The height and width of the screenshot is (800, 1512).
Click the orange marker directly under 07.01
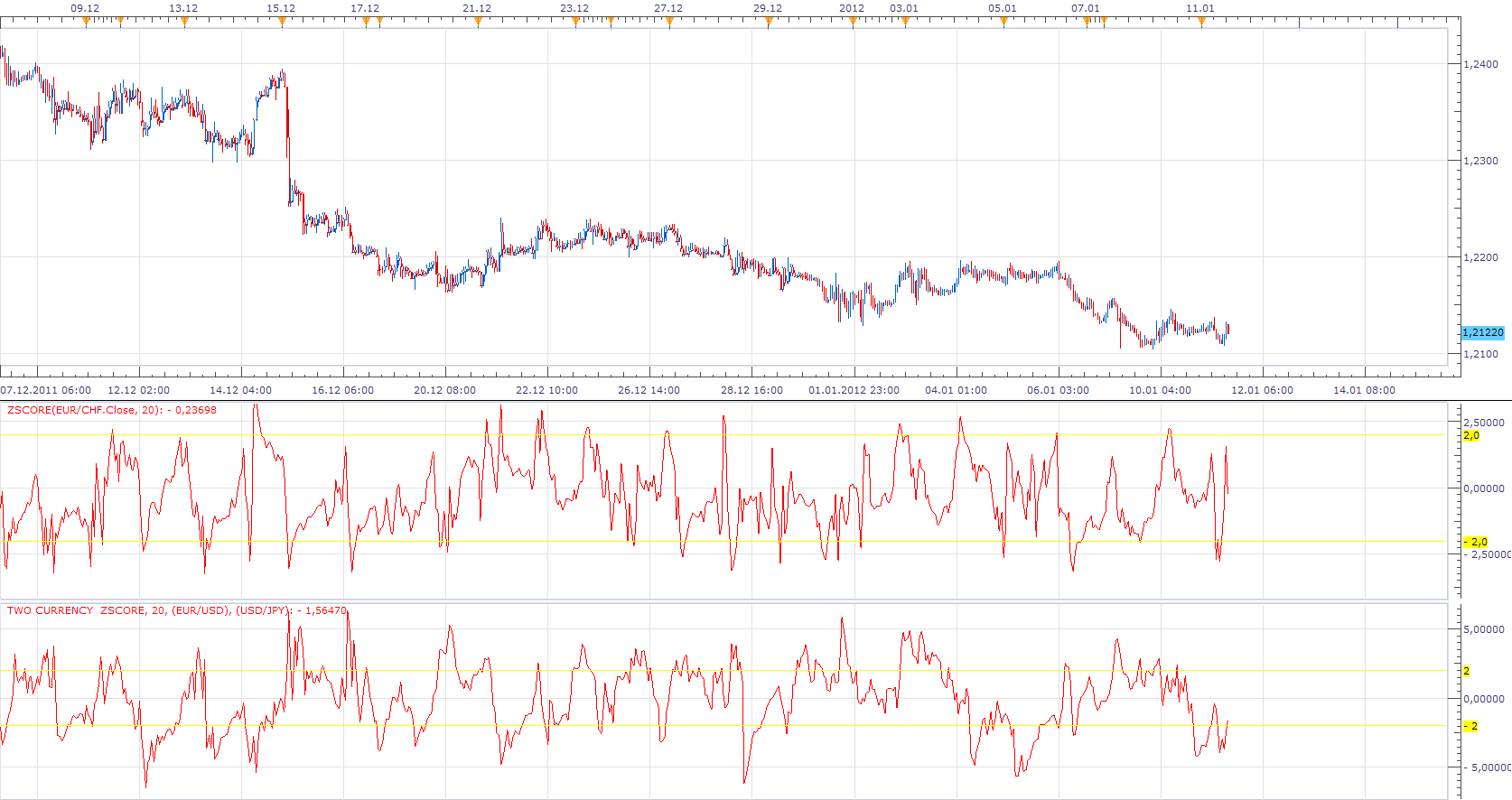(1087, 22)
